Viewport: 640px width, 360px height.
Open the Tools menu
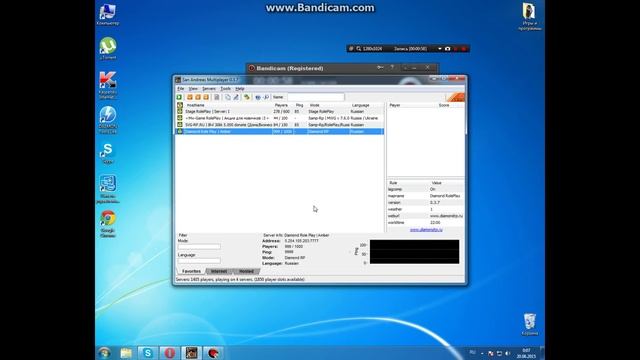pyautogui.click(x=225, y=89)
